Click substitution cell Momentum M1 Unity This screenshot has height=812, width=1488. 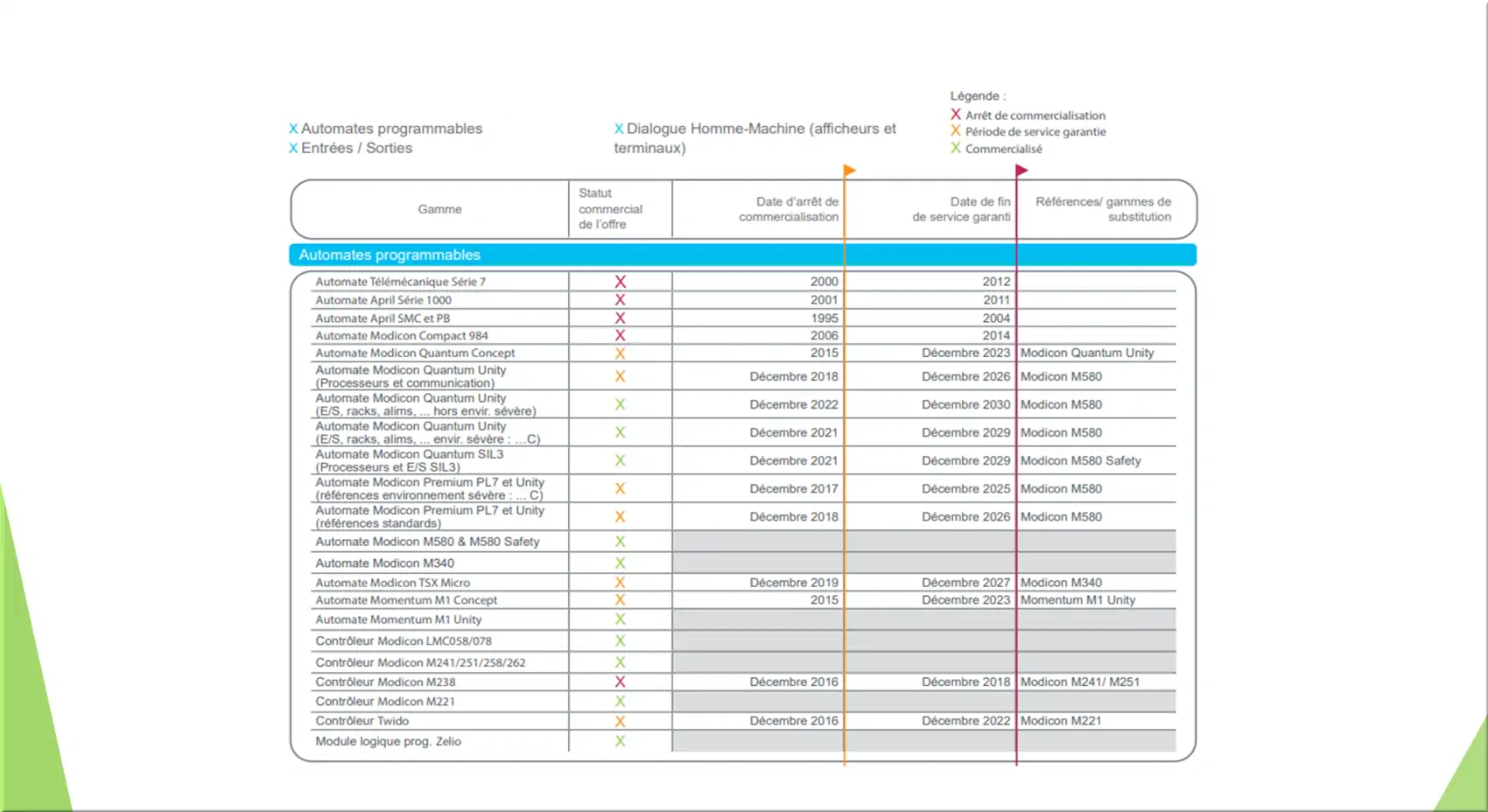coord(1077,600)
